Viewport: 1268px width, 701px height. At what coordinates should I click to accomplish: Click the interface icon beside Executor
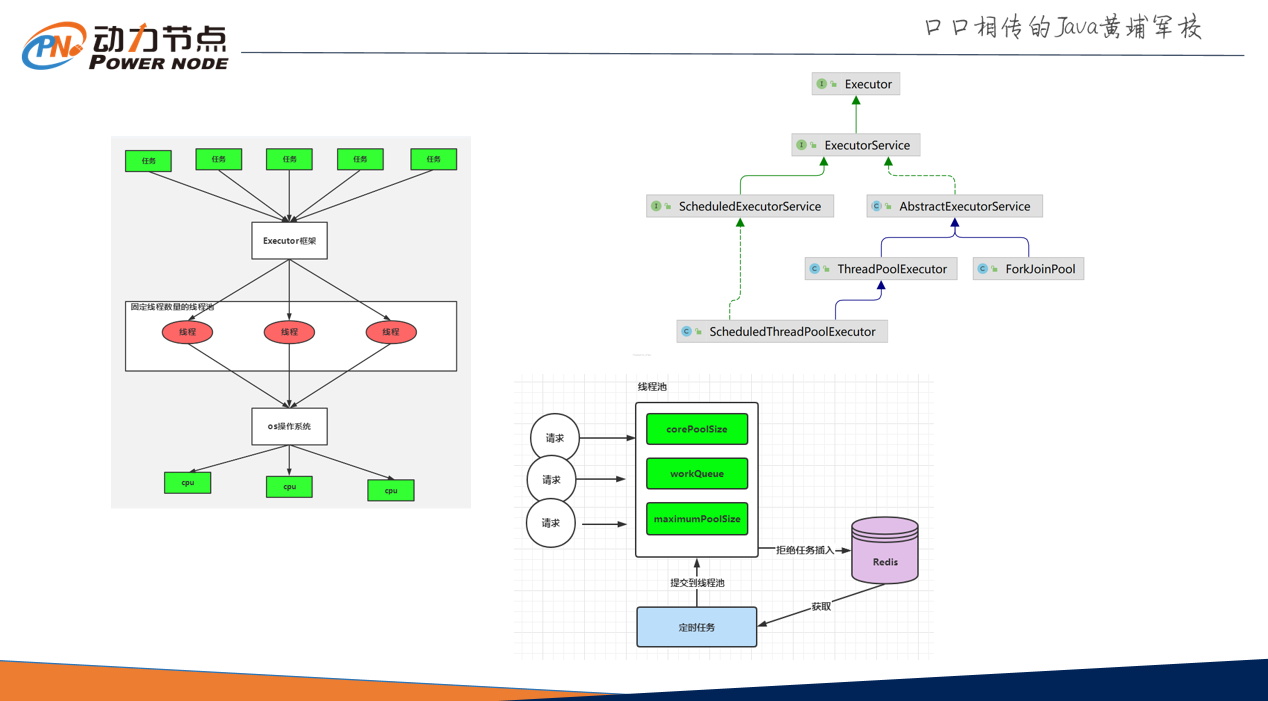point(822,84)
